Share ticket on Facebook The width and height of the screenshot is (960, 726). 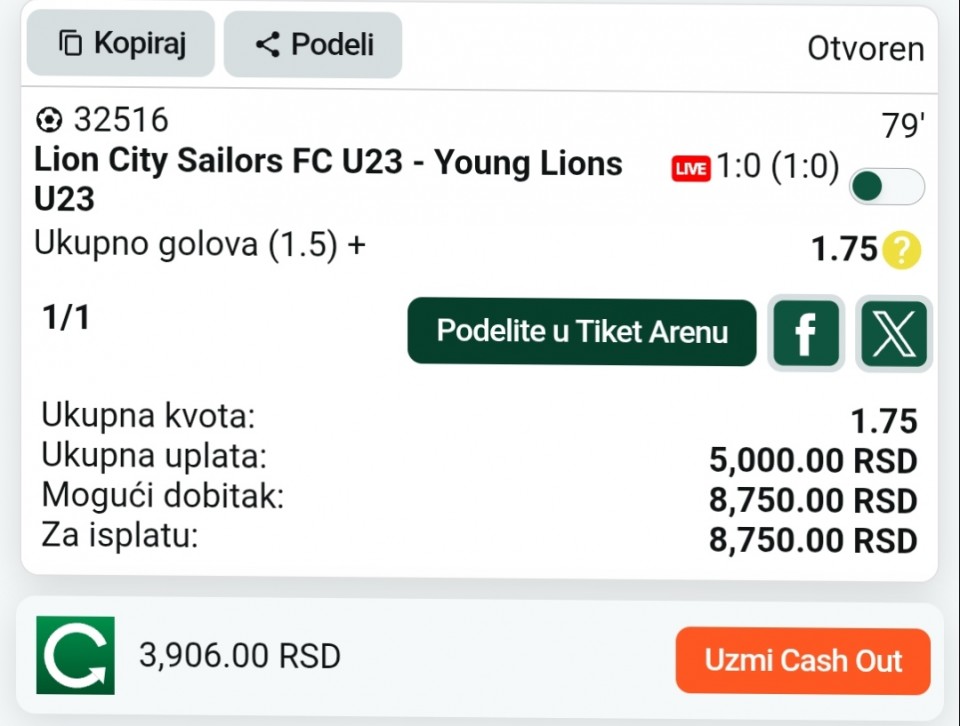pos(805,333)
